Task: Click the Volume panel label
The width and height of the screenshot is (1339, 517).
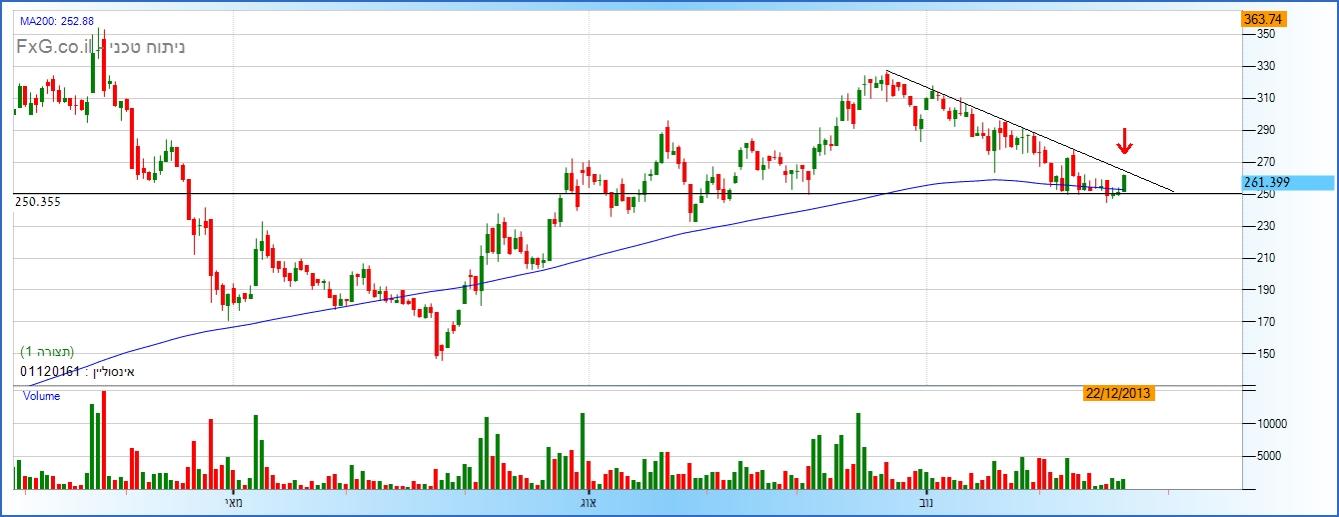Action: [x=40, y=396]
